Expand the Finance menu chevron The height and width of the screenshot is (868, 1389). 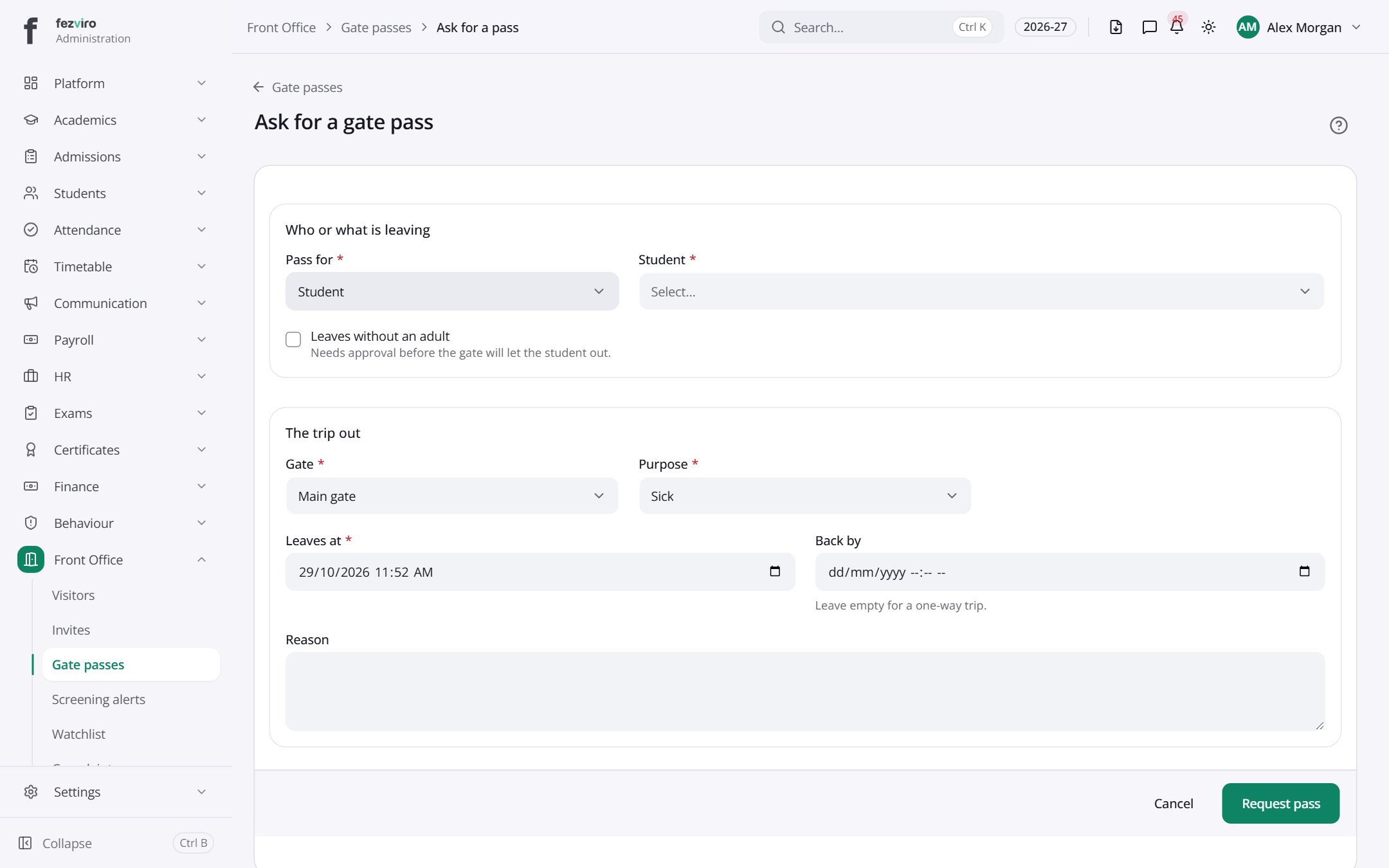point(201,486)
